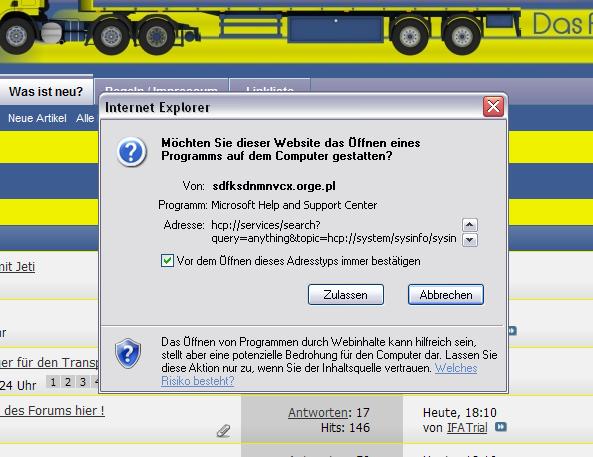The image size is (593, 457).
Task: Click 'Alle' submenu item
Action: point(85,118)
